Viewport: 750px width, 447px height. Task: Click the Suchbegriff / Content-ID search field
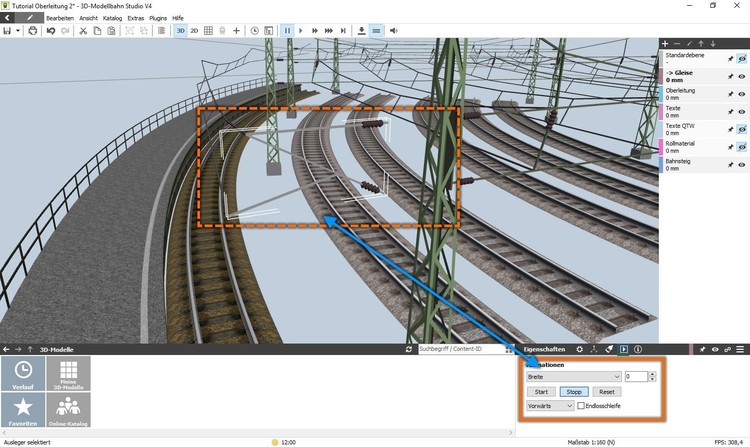[462, 349]
